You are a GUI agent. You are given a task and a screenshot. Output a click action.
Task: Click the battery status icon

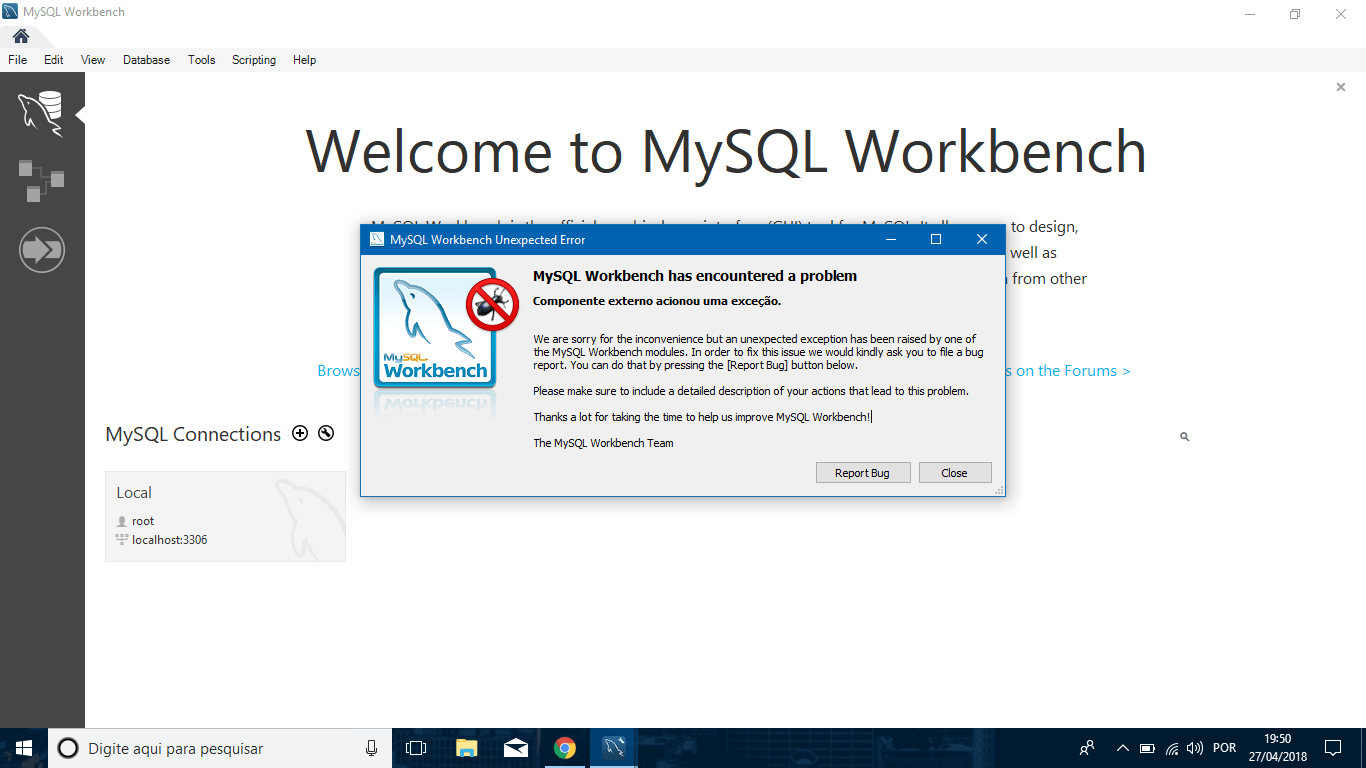pyautogui.click(x=1147, y=748)
